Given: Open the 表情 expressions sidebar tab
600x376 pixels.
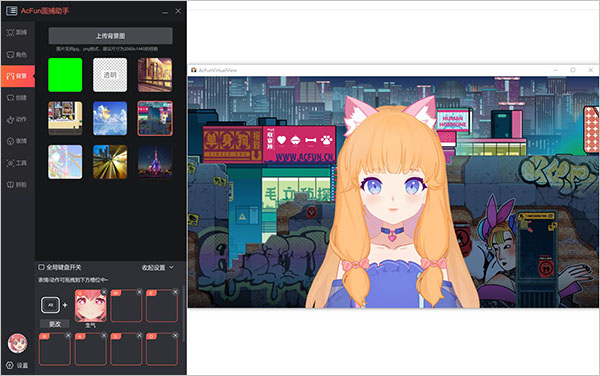Looking at the screenshot, I should (x=17, y=141).
